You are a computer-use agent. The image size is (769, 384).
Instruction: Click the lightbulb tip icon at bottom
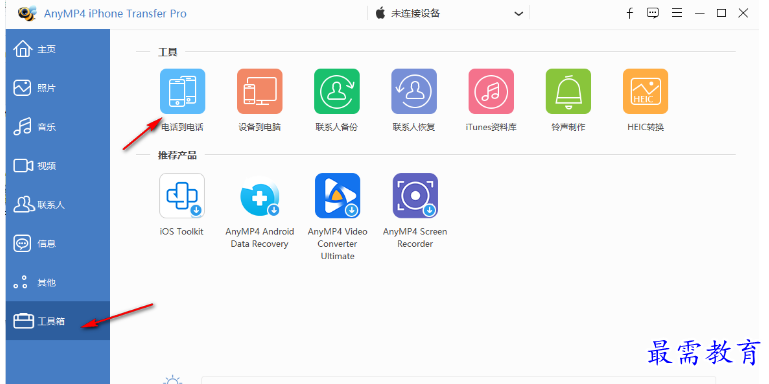tap(172, 380)
